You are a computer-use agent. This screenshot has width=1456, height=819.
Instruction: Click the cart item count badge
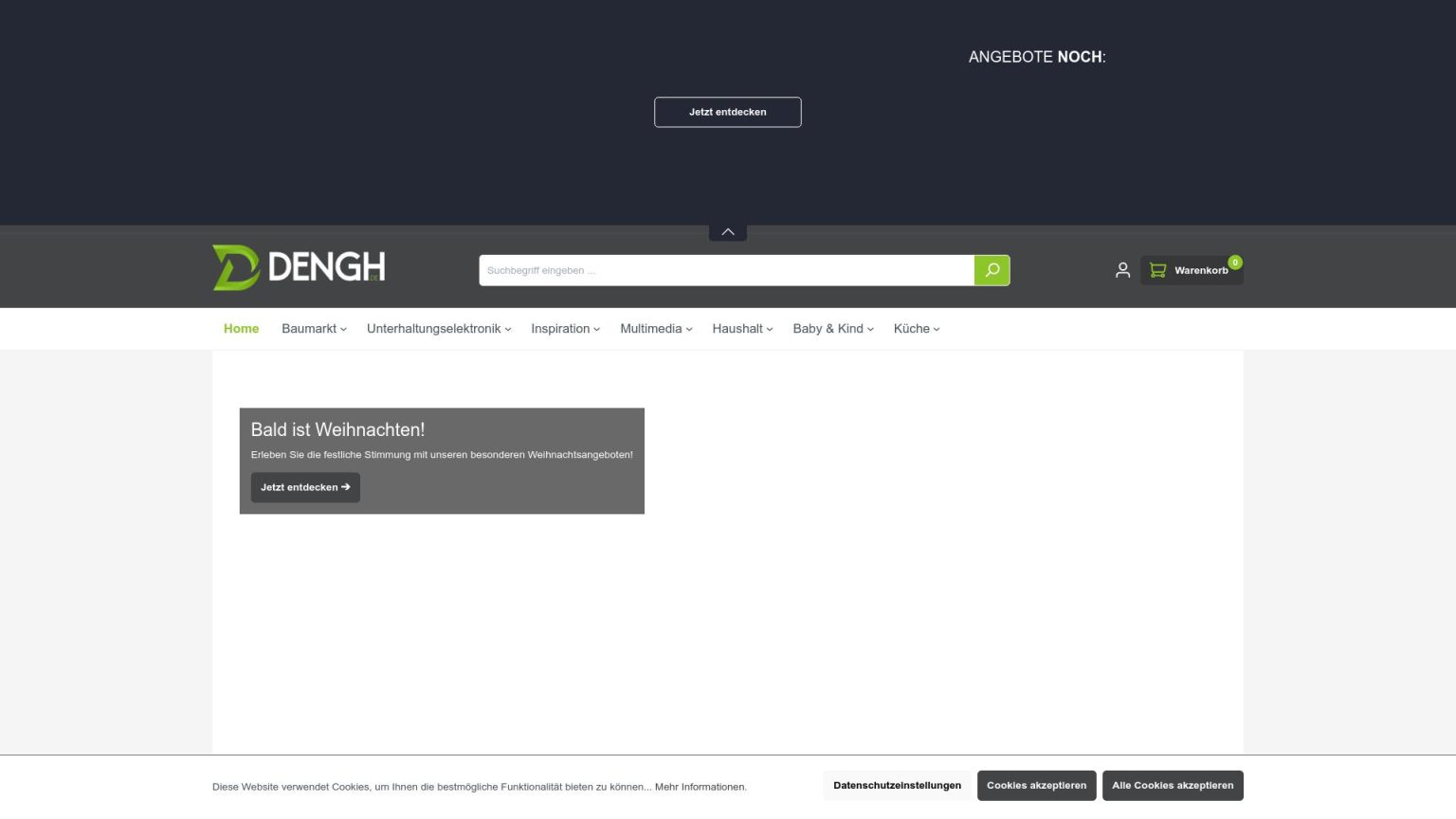point(1234,263)
